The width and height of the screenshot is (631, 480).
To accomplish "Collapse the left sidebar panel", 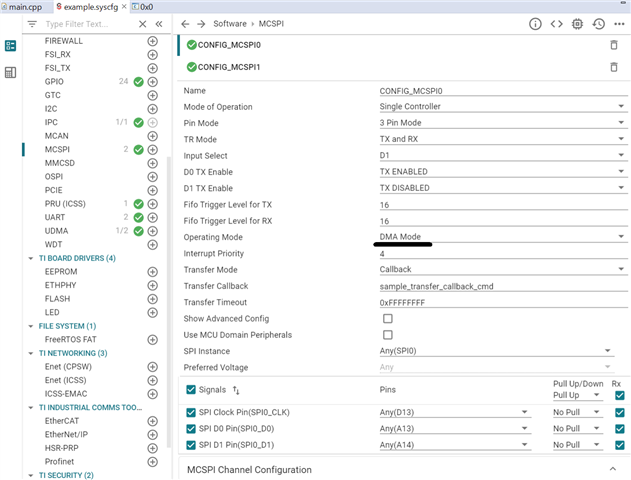I will pos(159,23).
